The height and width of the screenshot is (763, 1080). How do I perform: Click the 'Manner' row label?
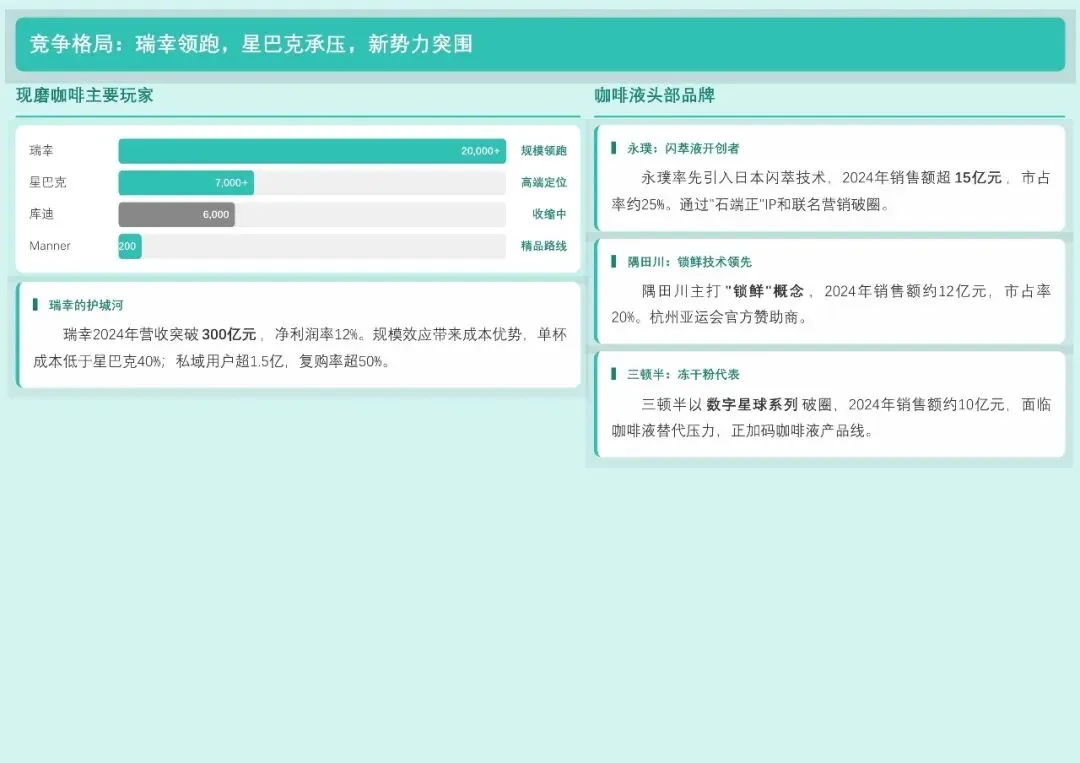pyautogui.click(x=50, y=246)
